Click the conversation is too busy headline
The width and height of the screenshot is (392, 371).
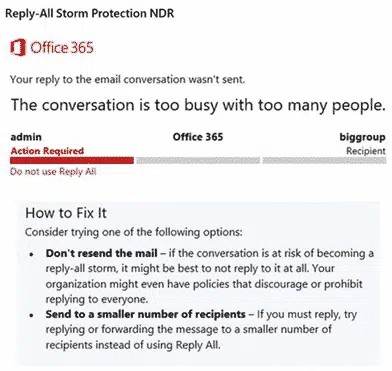(x=198, y=105)
